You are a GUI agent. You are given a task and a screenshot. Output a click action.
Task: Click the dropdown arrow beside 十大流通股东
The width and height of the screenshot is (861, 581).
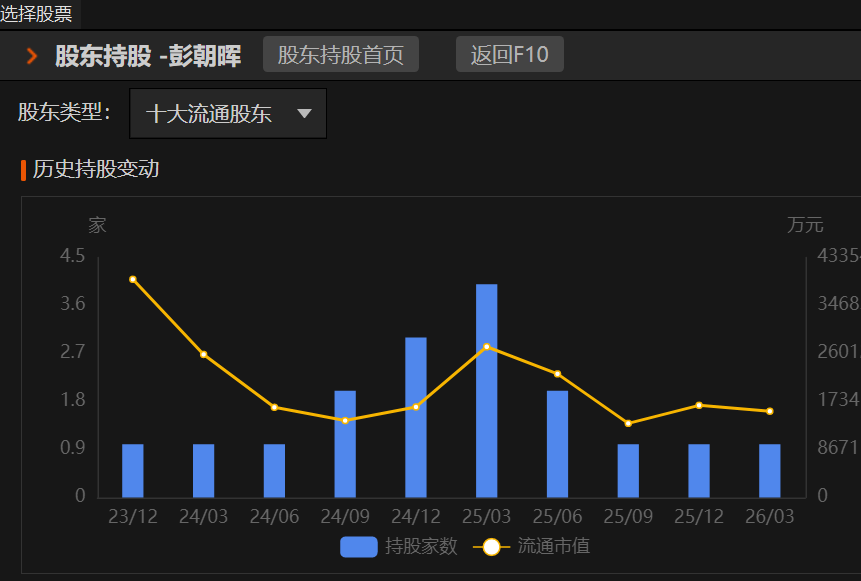[304, 114]
